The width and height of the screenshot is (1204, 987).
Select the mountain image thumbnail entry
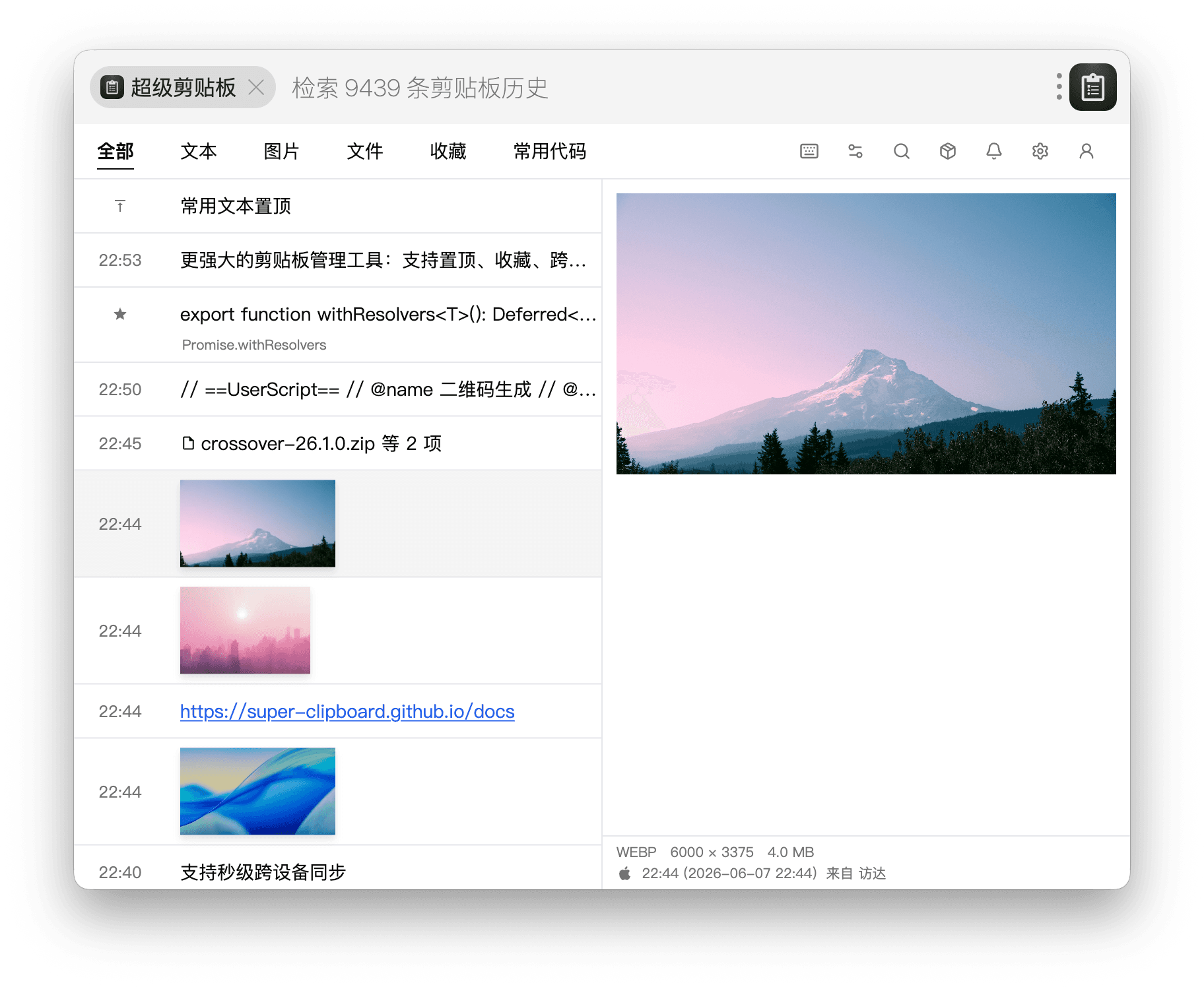tap(257, 523)
